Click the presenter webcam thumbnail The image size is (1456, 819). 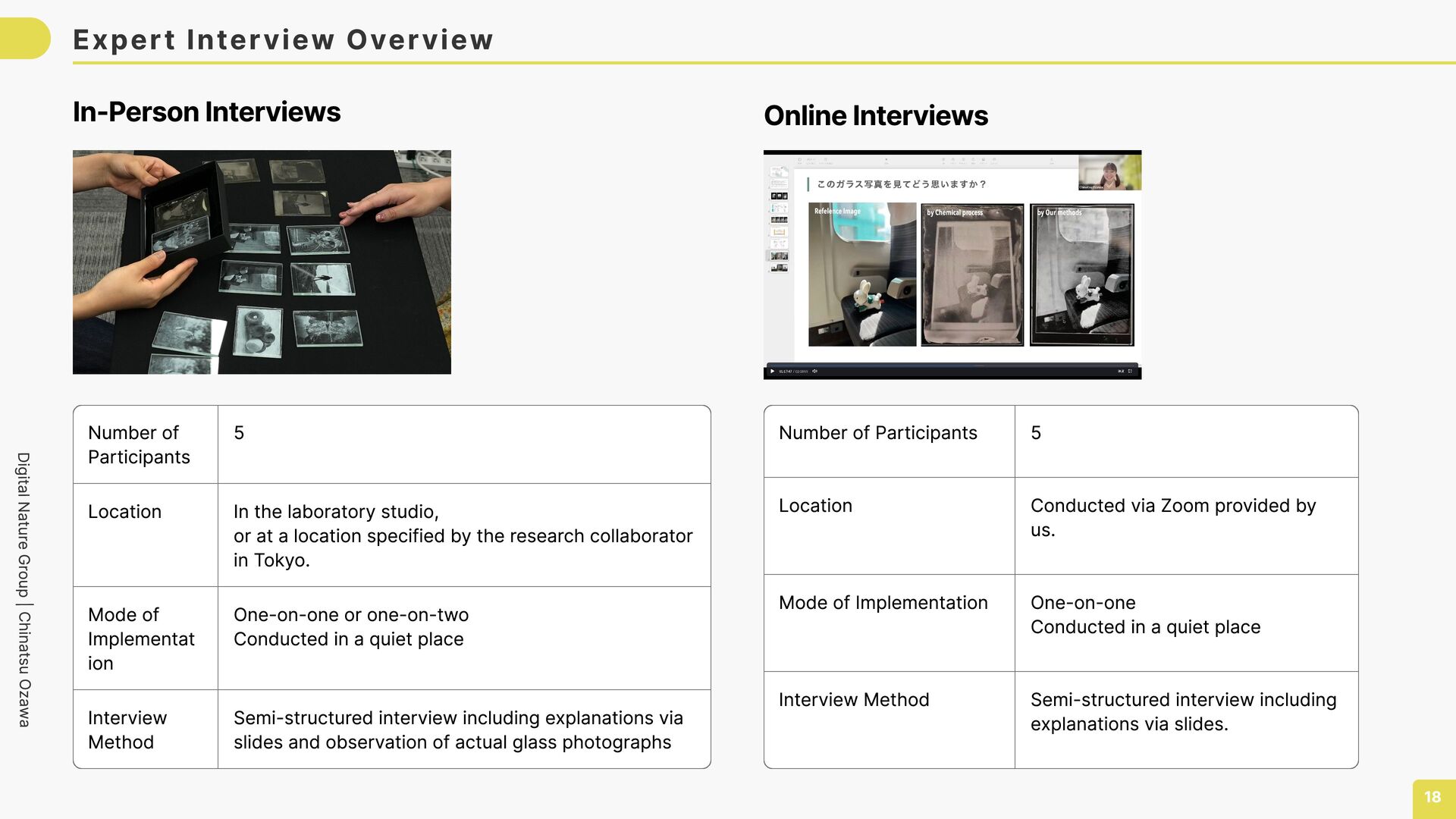pyautogui.click(x=1109, y=172)
